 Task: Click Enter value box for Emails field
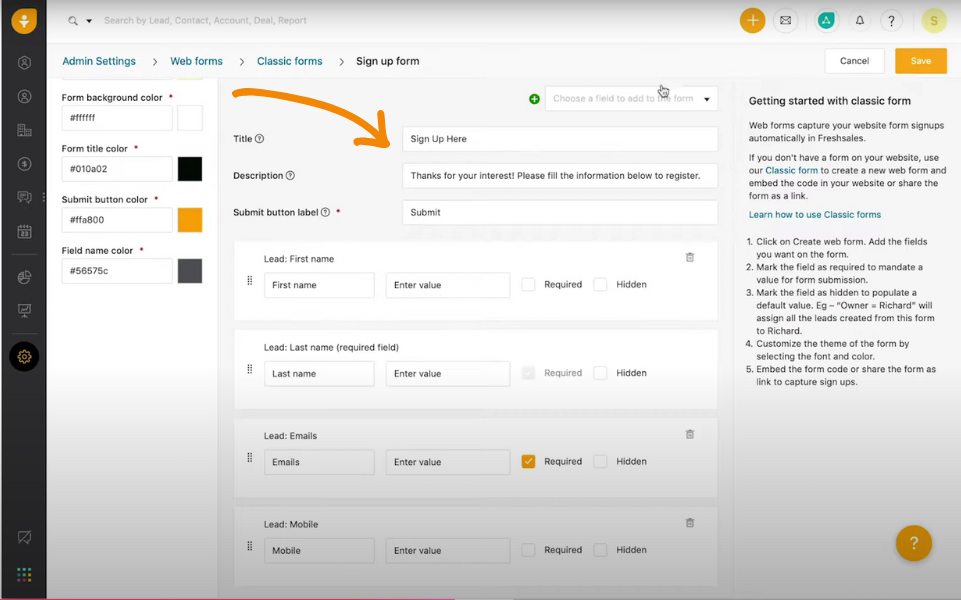[x=448, y=462]
